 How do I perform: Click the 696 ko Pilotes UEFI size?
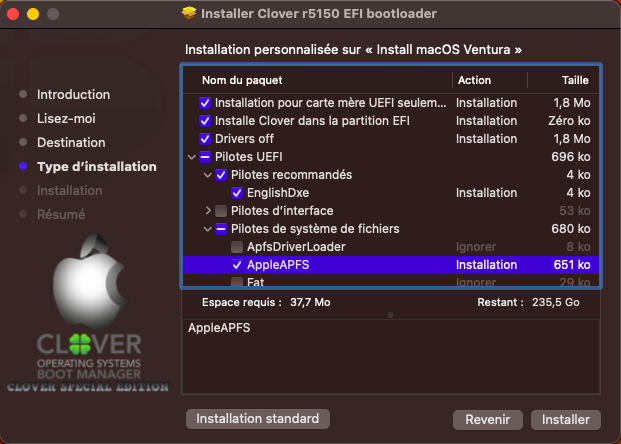click(x=571, y=157)
